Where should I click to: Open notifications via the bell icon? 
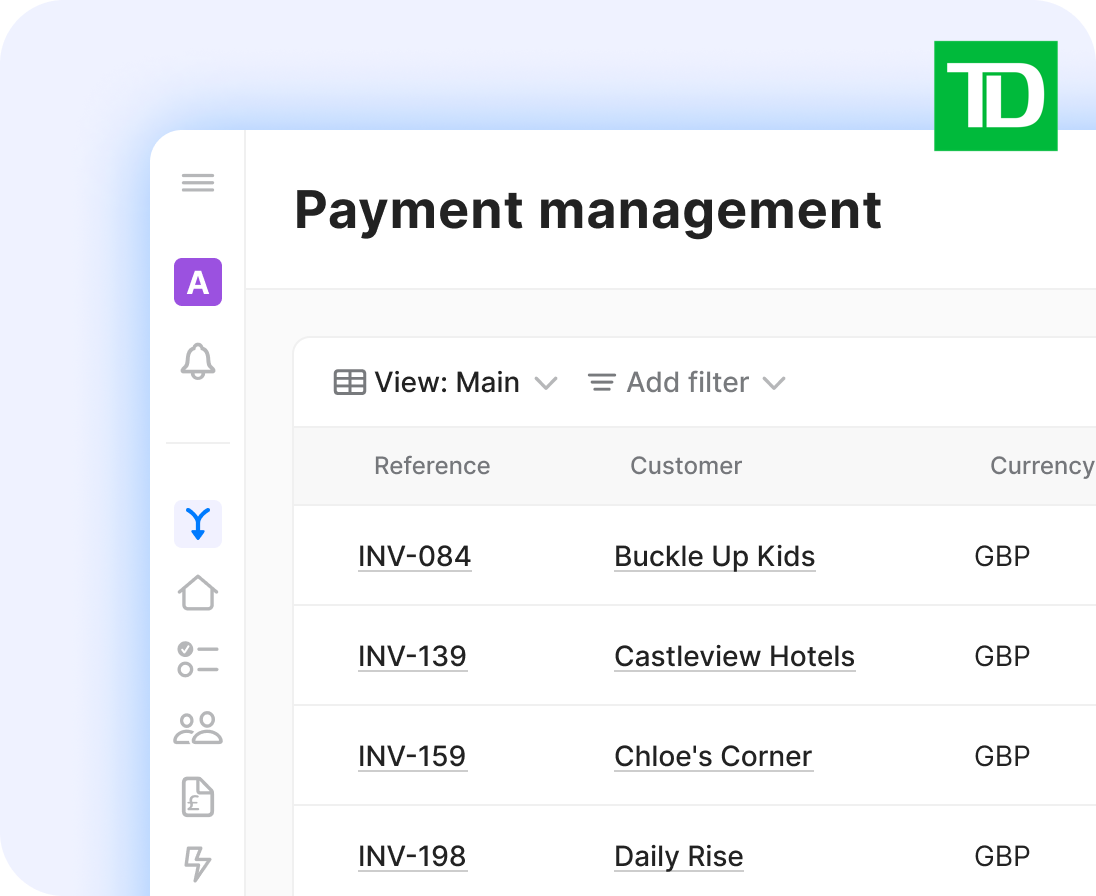coord(197,363)
